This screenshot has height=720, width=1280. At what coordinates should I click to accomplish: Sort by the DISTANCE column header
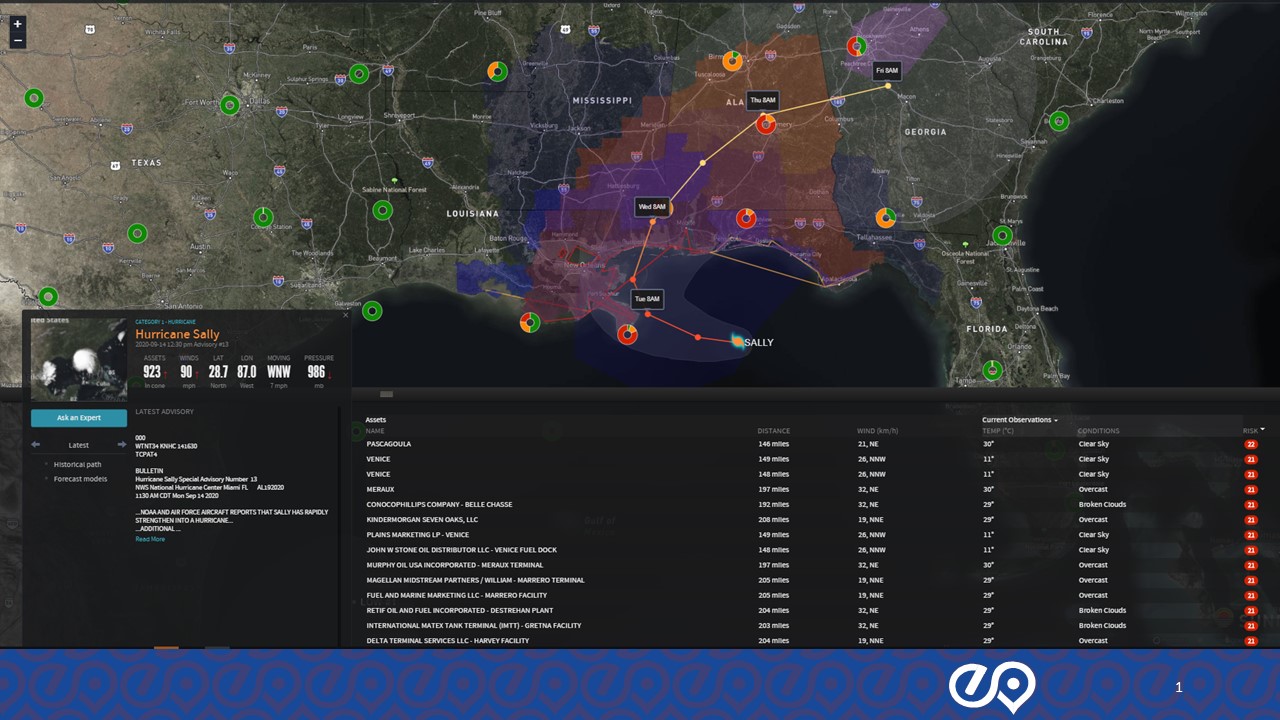[774, 431]
